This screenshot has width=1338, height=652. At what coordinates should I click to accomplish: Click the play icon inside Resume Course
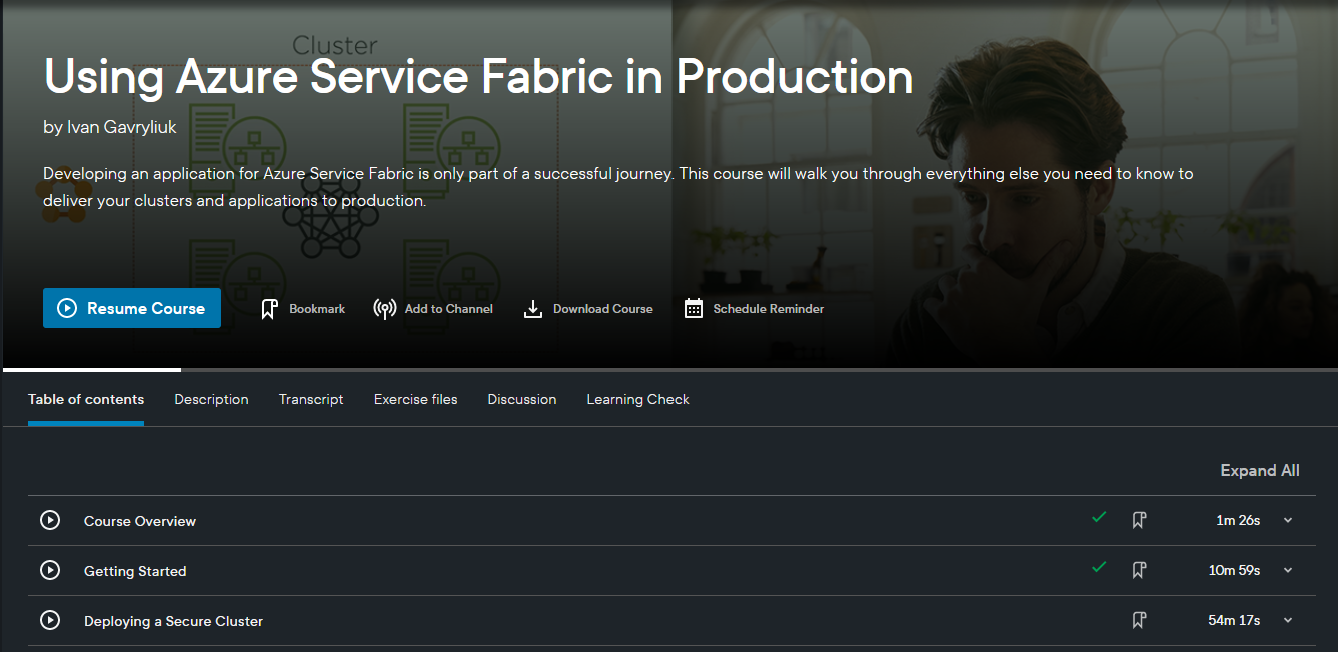click(67, 308)
